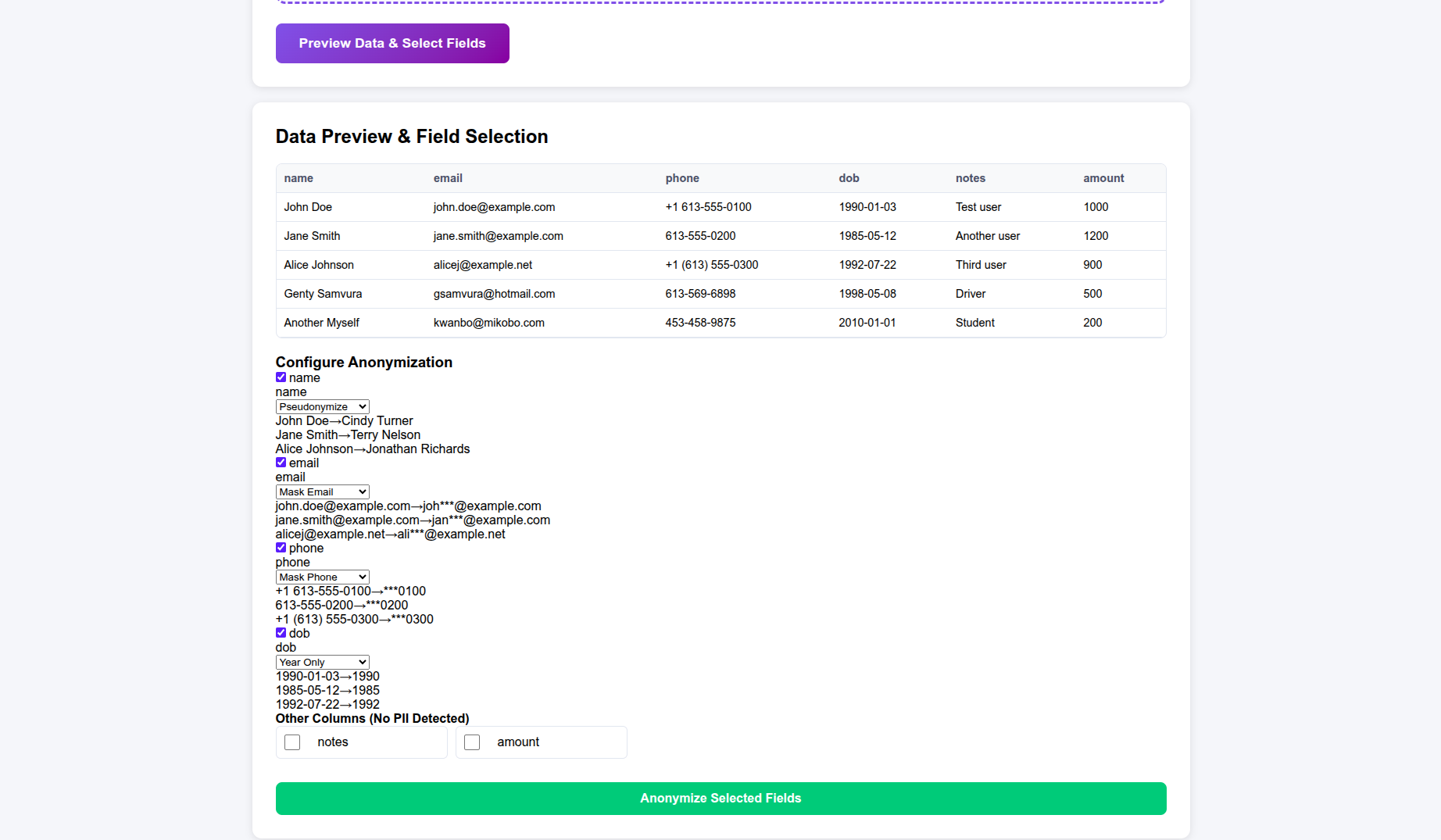Enable the notes column checkbox
This screenshot has width=1441, height=840.
click(292, 742)
